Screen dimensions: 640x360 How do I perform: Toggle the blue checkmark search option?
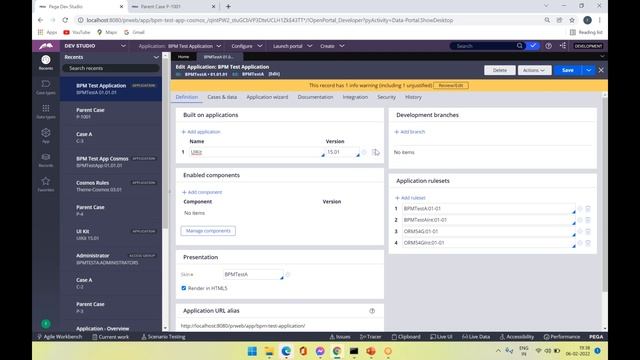pyautogui.click(x=533, y=46)
